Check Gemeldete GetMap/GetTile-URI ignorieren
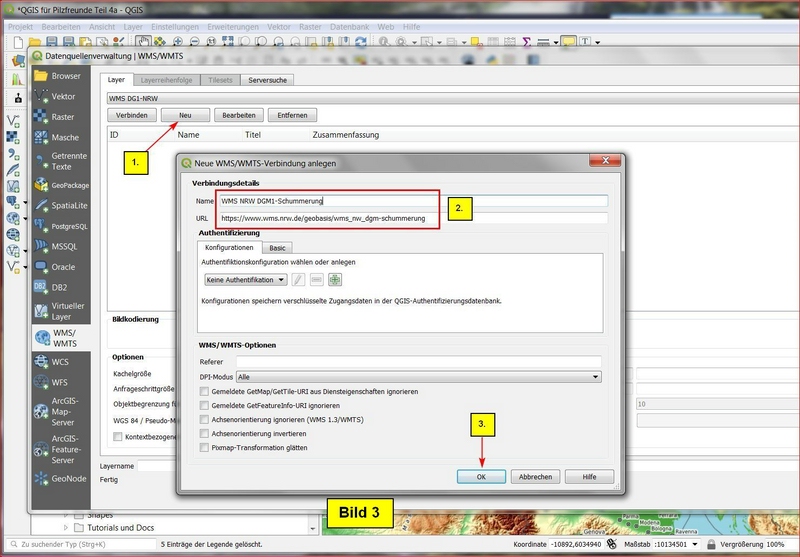The width and height of the screenshot is (800, 557). 204,391
